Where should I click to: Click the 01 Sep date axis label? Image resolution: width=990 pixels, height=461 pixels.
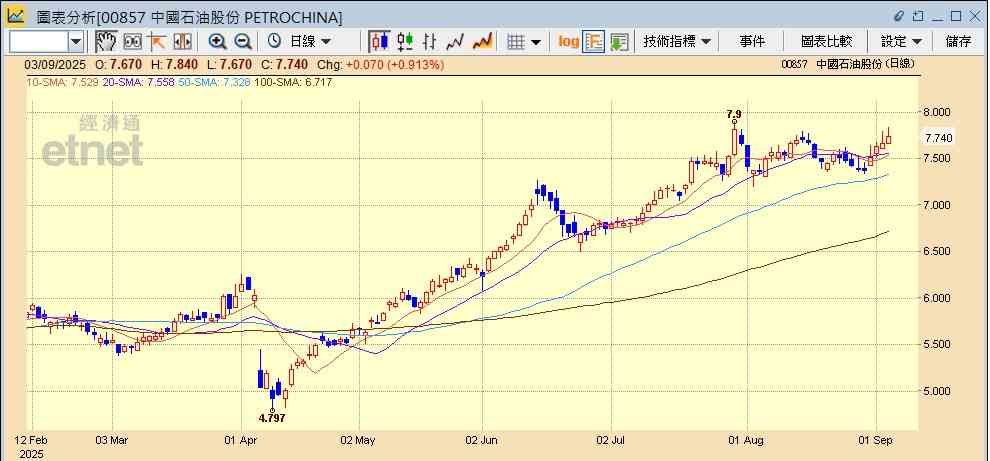877,440
